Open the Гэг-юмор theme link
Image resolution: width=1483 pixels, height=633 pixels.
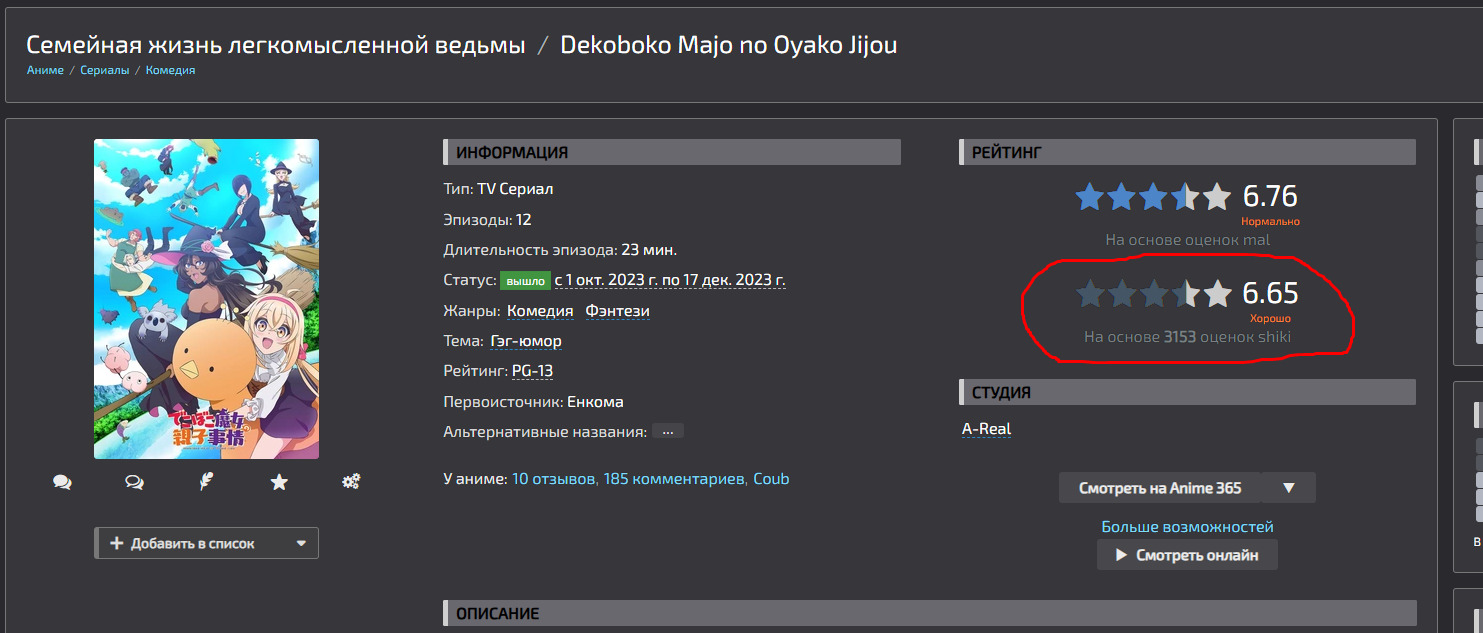tap(526, 341)
